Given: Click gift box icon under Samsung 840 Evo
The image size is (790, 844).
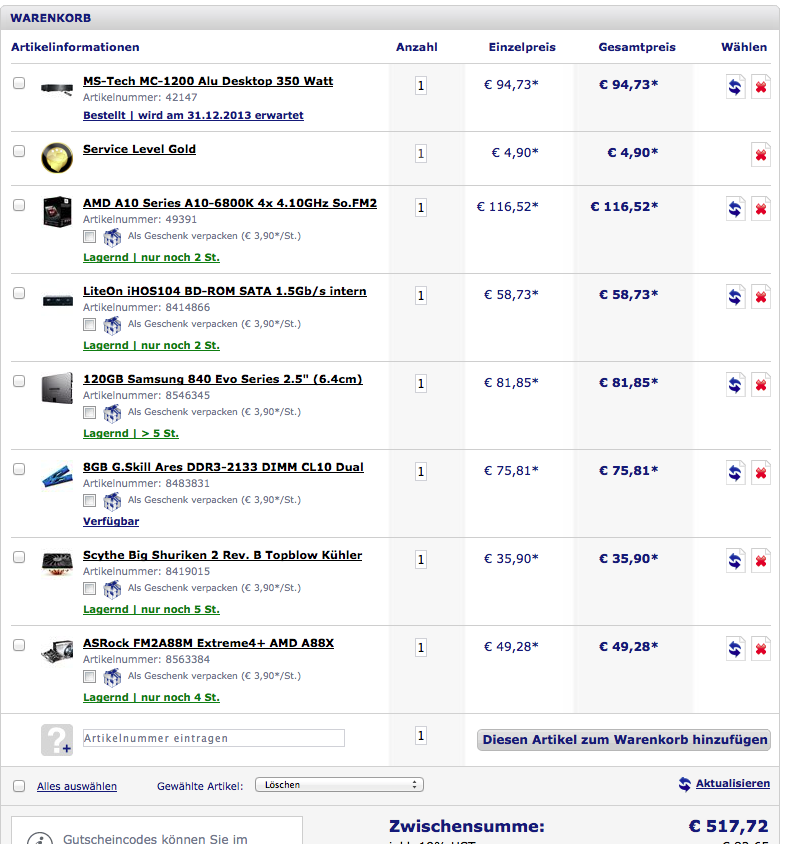Looking at the screenshot, I should (112, 413).
